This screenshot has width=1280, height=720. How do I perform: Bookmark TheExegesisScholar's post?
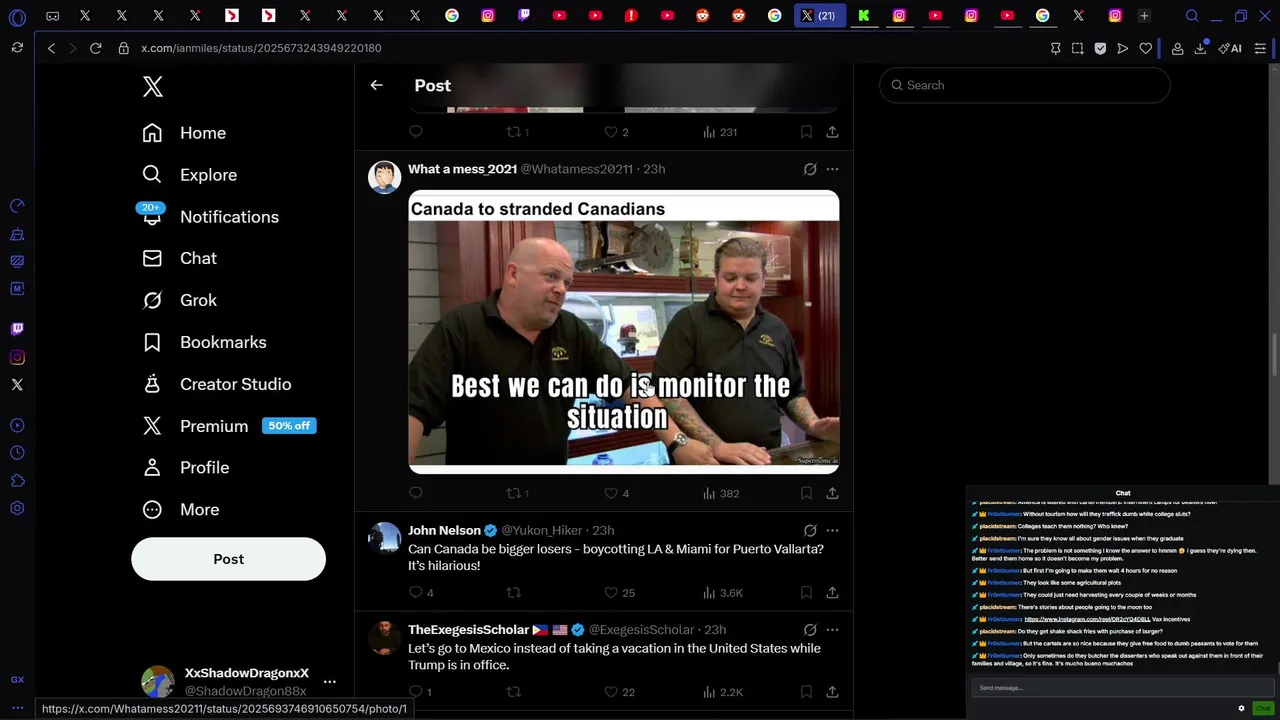(x=806, y=692)
